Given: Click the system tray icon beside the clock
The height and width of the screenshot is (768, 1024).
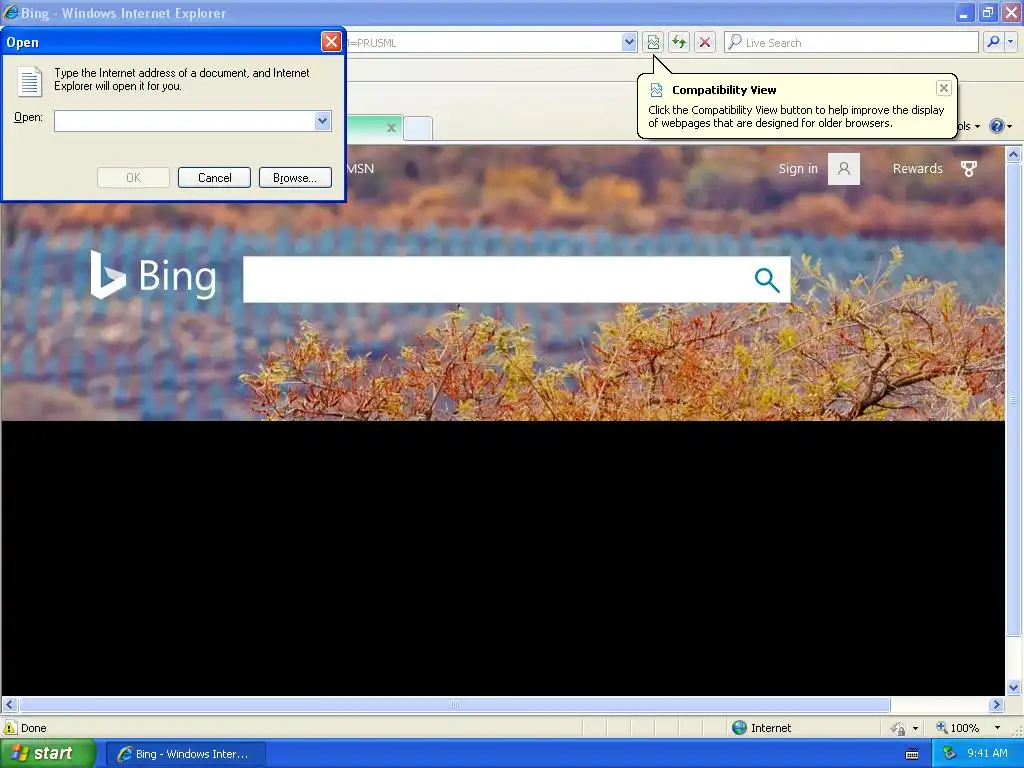Looking at the screenshot, I should [950, 754].
